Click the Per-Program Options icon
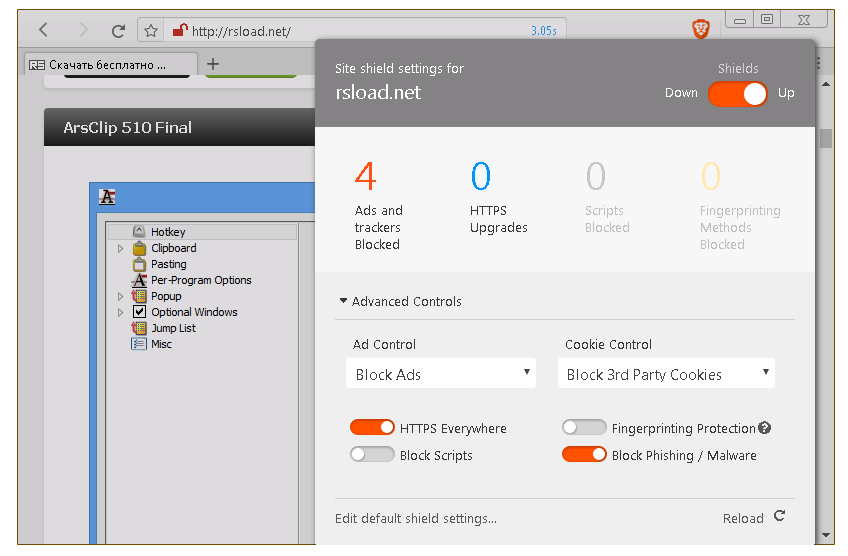Viewport: 848px width, 556px height. point(139,280)
